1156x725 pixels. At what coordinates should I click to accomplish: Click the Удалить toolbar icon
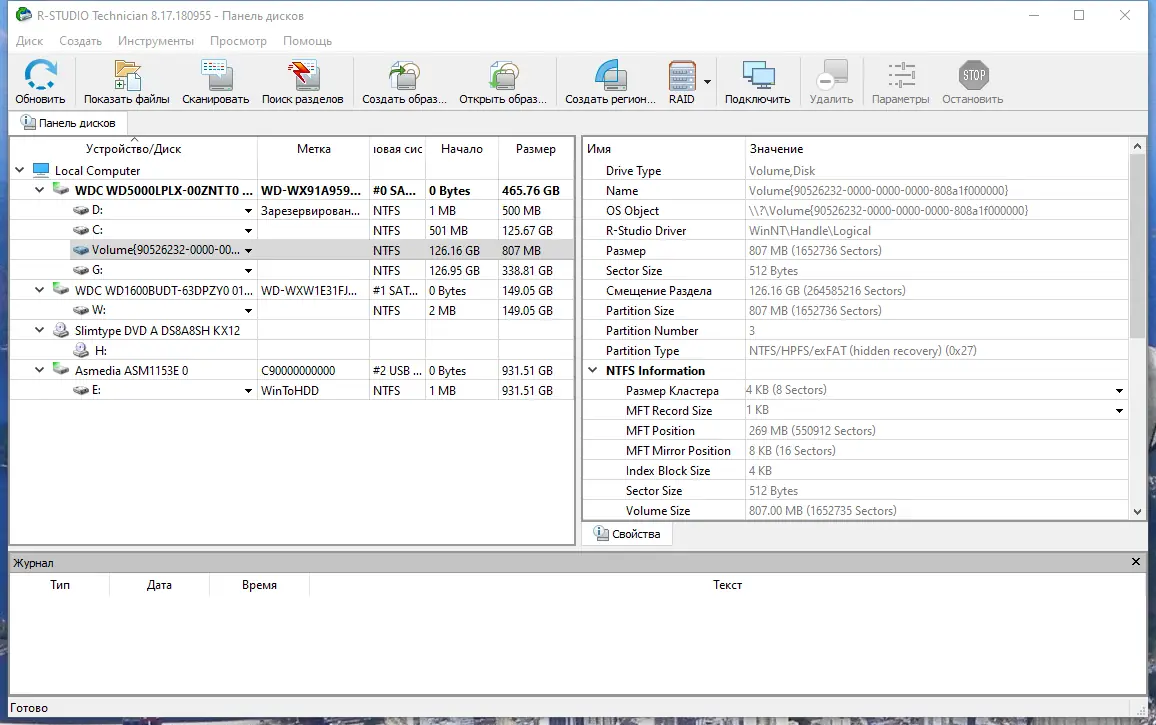pyautogui.click(x=831, y=80)
